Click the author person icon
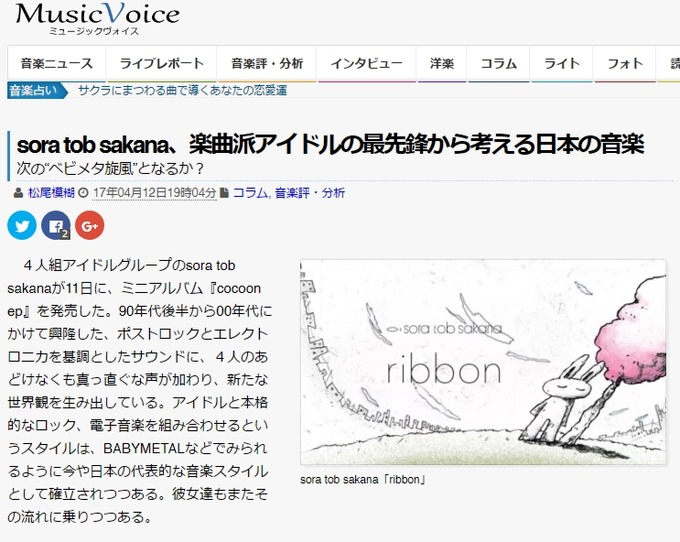 18,193
